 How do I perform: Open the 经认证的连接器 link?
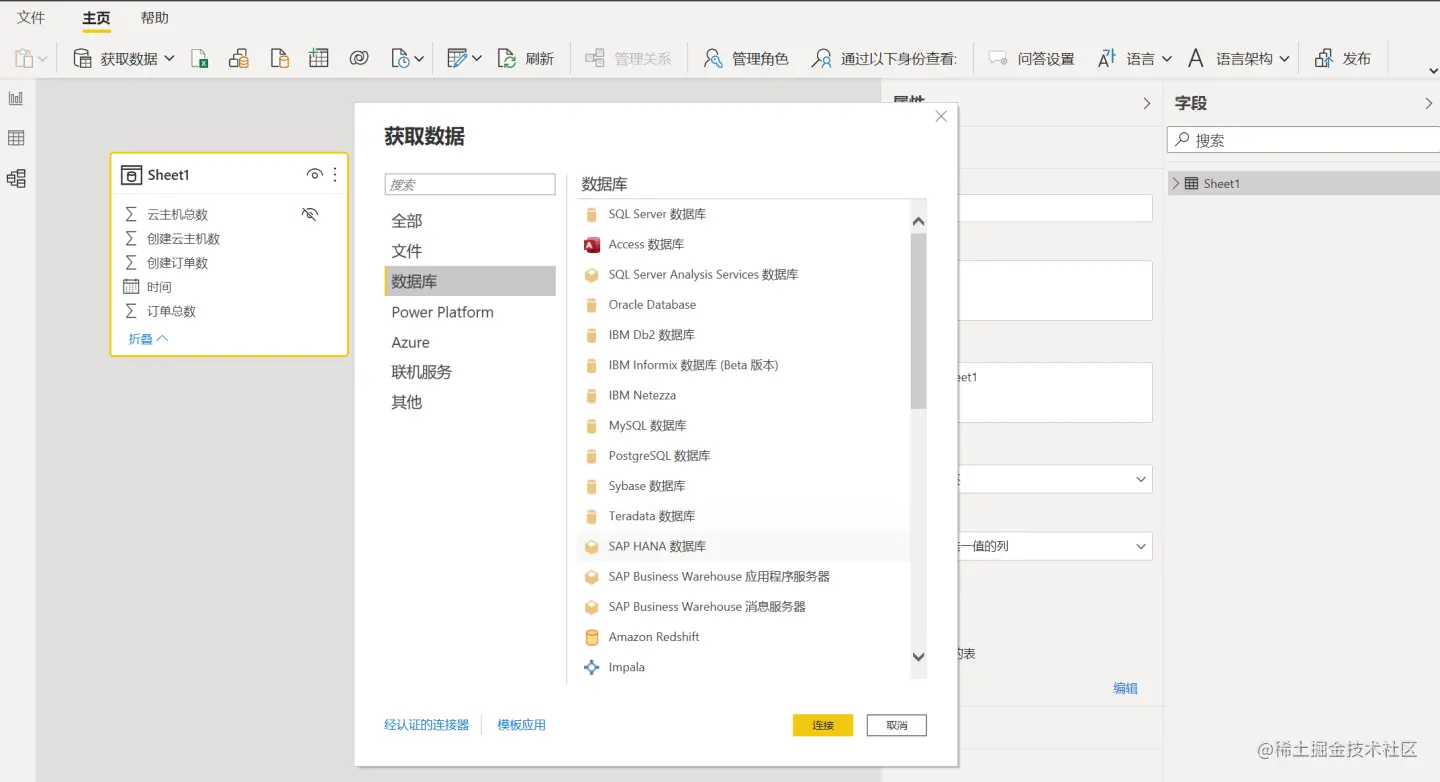click(x=427, y=725)
